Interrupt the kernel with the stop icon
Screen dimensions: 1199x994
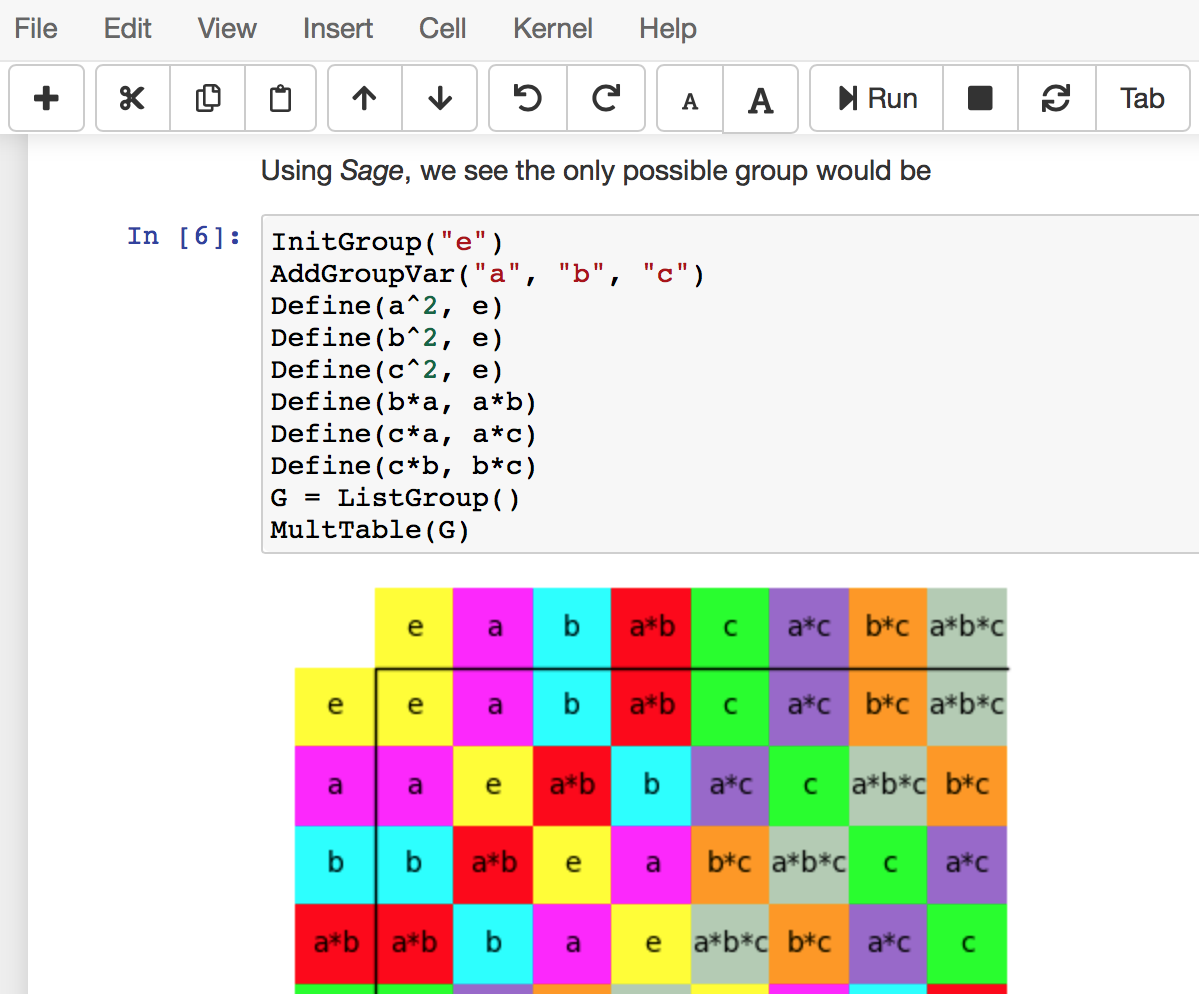pos(980,98)
